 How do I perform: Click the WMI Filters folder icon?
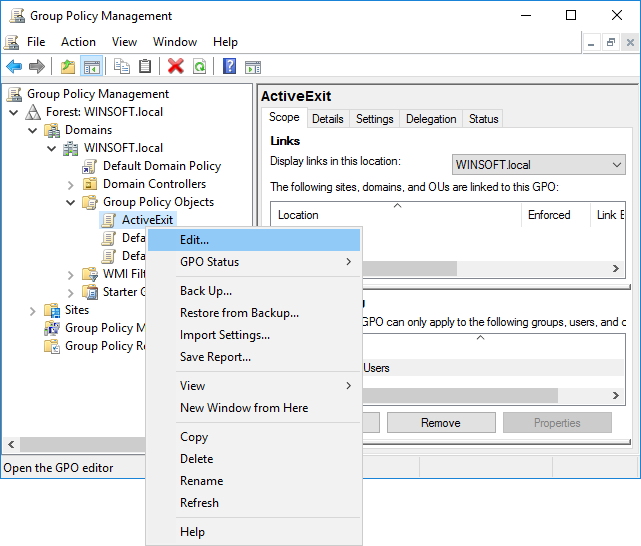coord(90,274)
